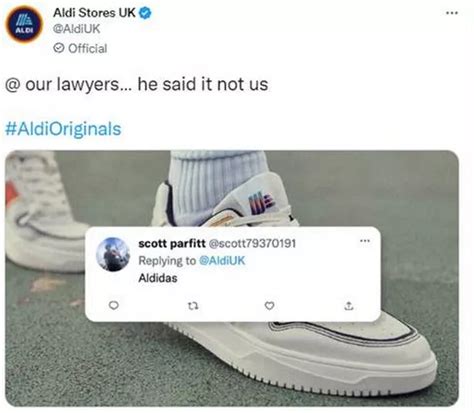
Task: Click scott parfitt's profile picture
Action: [x=113, y=254]
